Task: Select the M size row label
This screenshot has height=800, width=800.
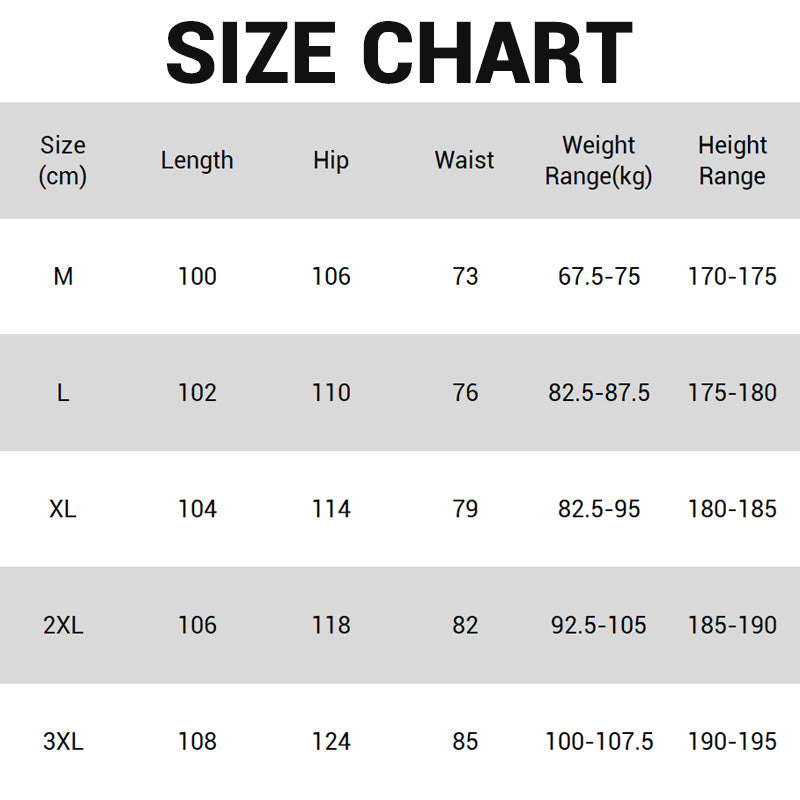Action: click(x=63, y=276)
